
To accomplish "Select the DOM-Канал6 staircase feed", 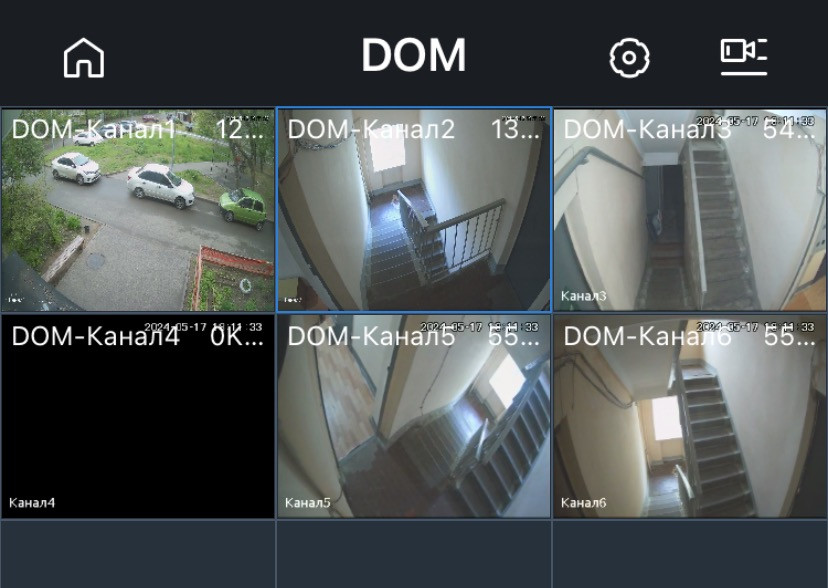I will (690, 416).
